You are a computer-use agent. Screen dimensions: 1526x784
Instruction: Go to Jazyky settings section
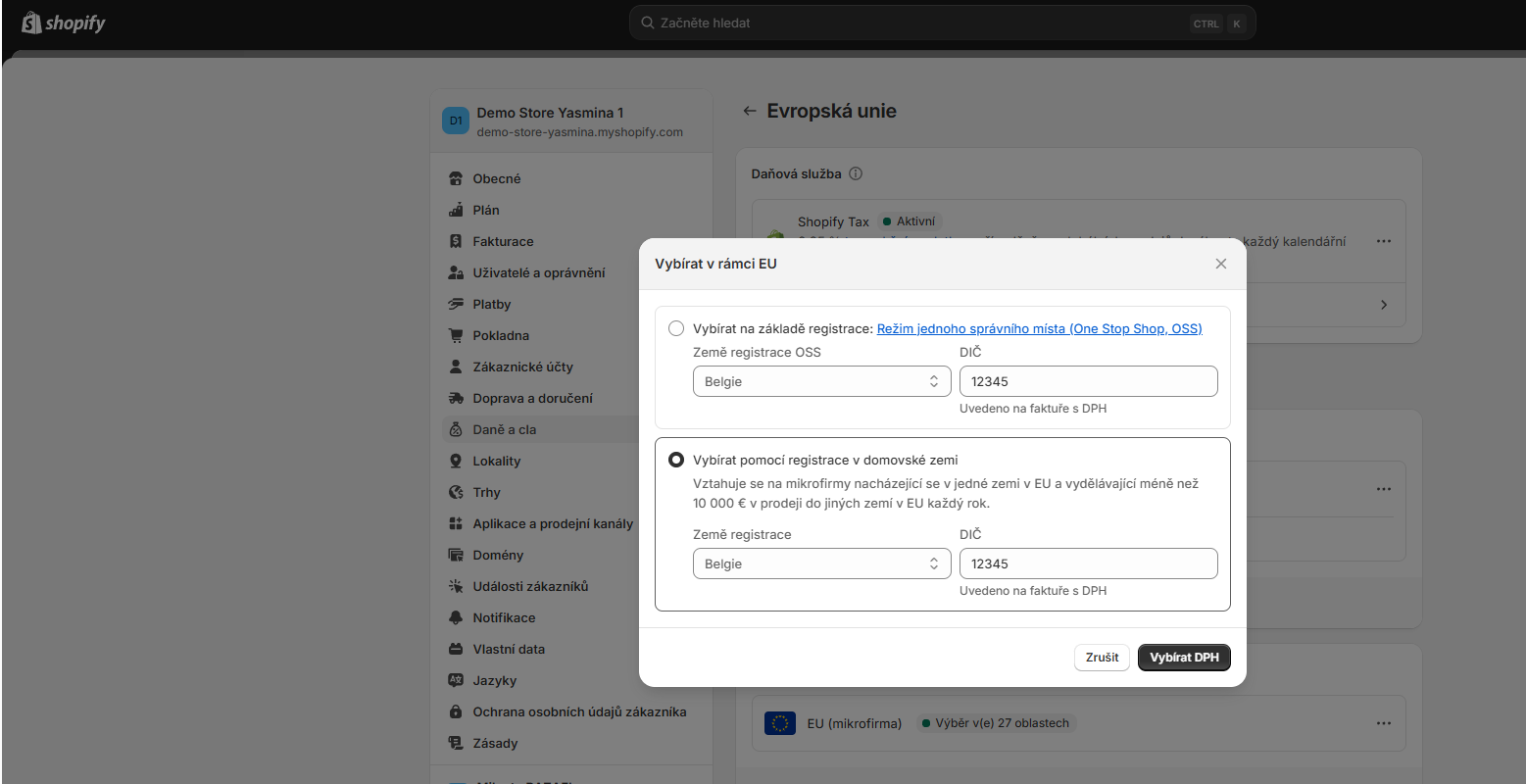tap(494, 680)
